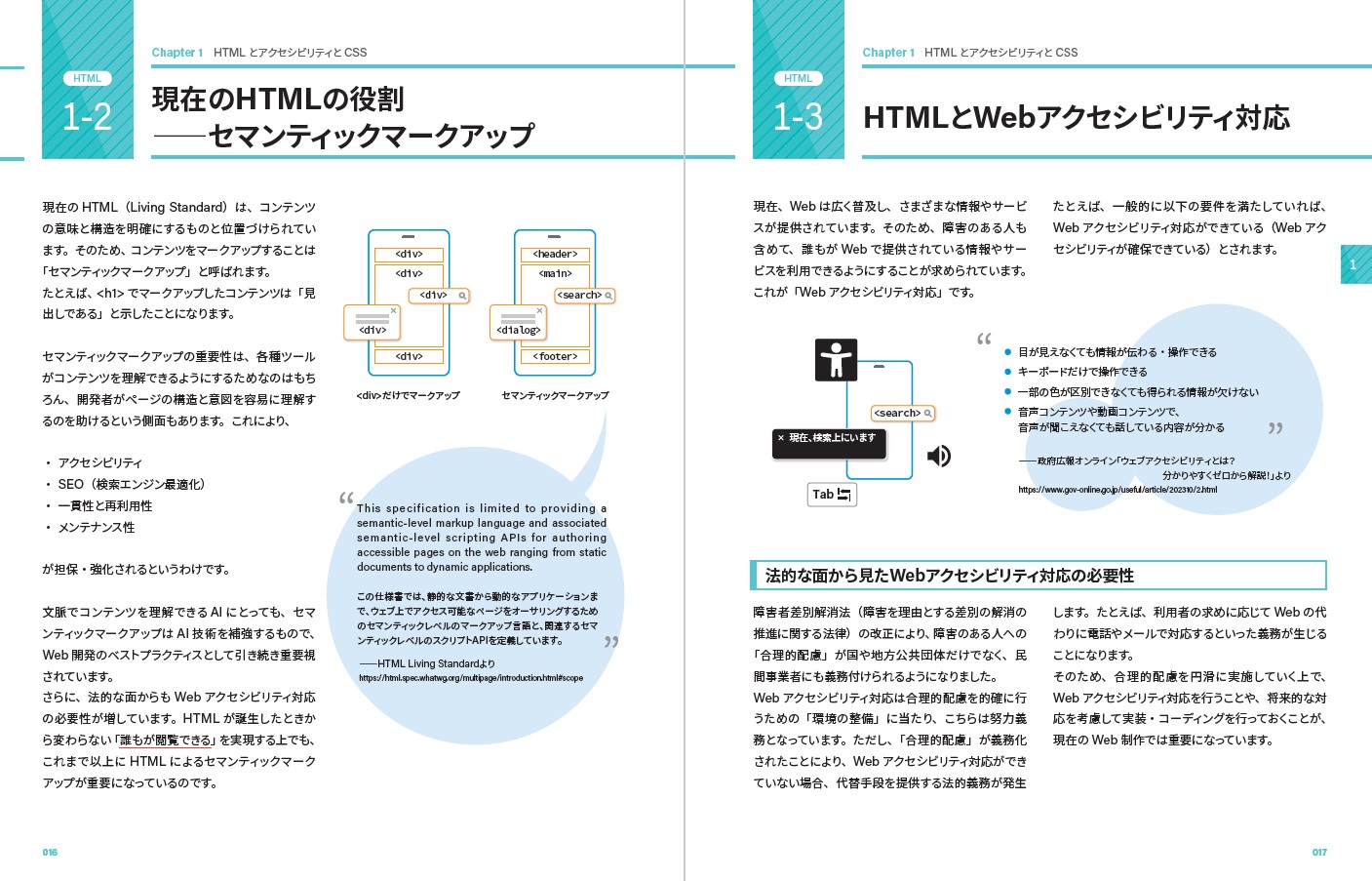
Task: Click the x on the <div> popup box
Action: [393, 311]
